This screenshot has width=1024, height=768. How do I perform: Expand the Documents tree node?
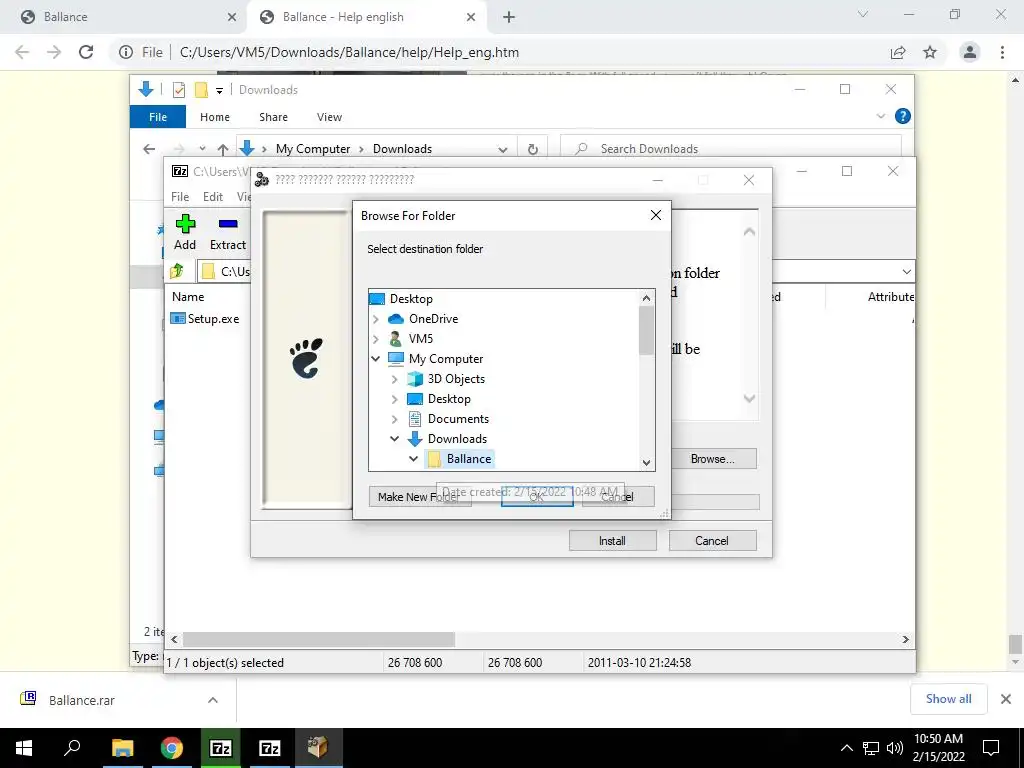tap(394, 419)
